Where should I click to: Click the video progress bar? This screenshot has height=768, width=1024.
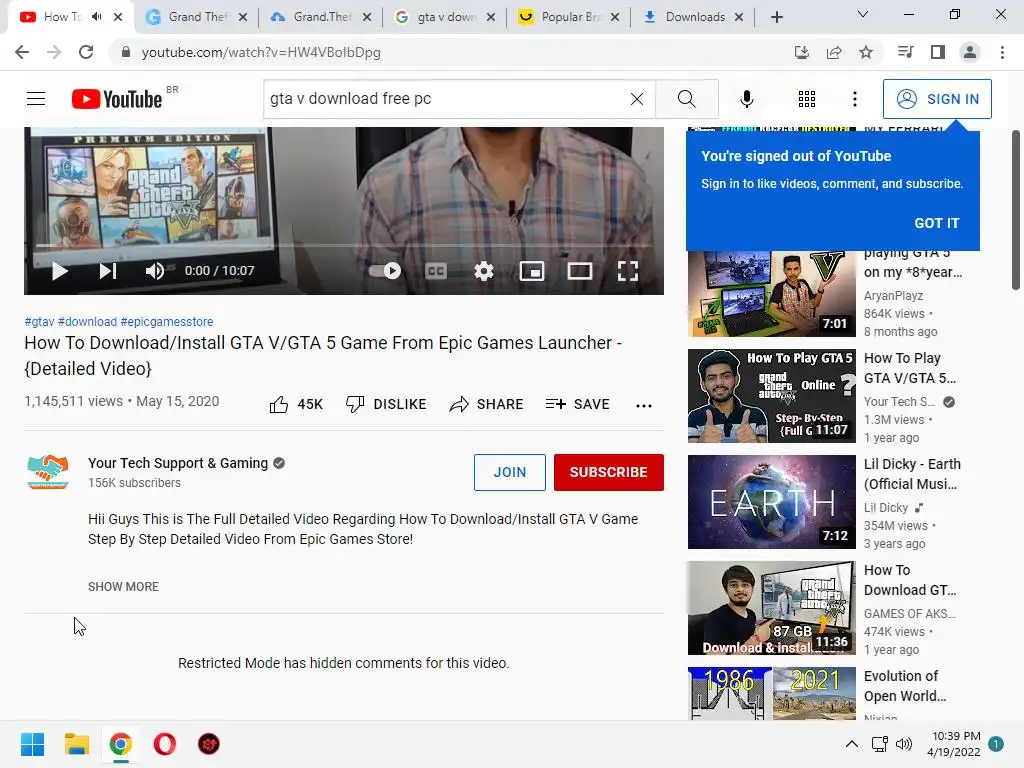(344, 246)
